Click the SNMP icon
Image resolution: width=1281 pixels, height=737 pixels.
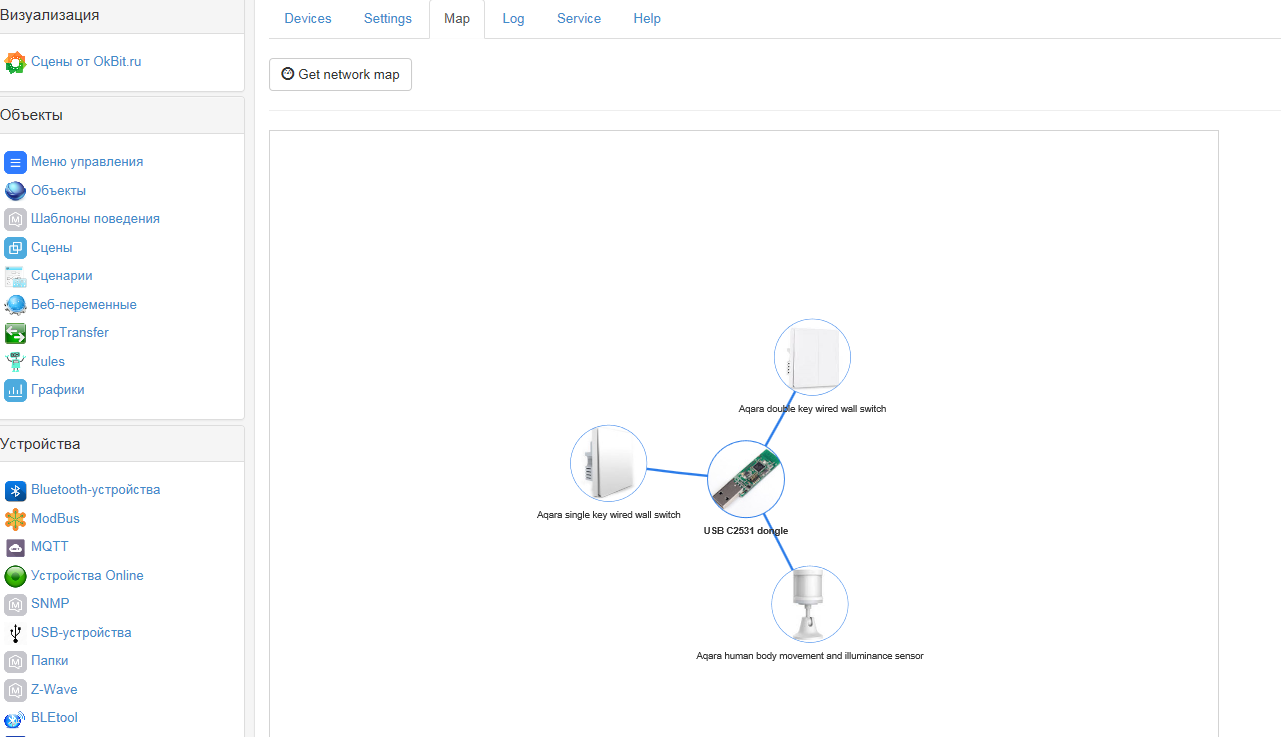pyautogui.click(x=15, y=604)
